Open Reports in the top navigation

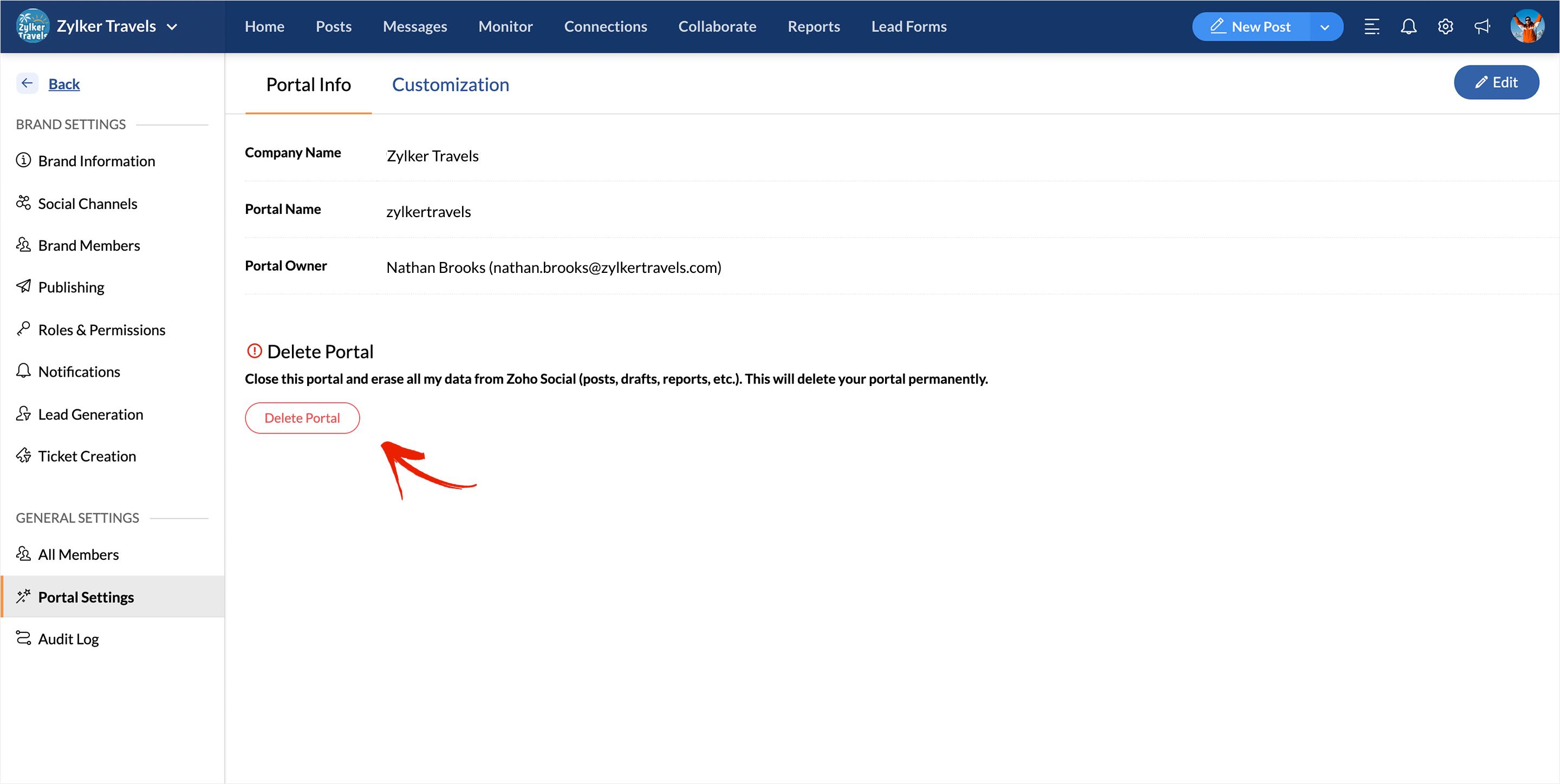tap(813, 27)
